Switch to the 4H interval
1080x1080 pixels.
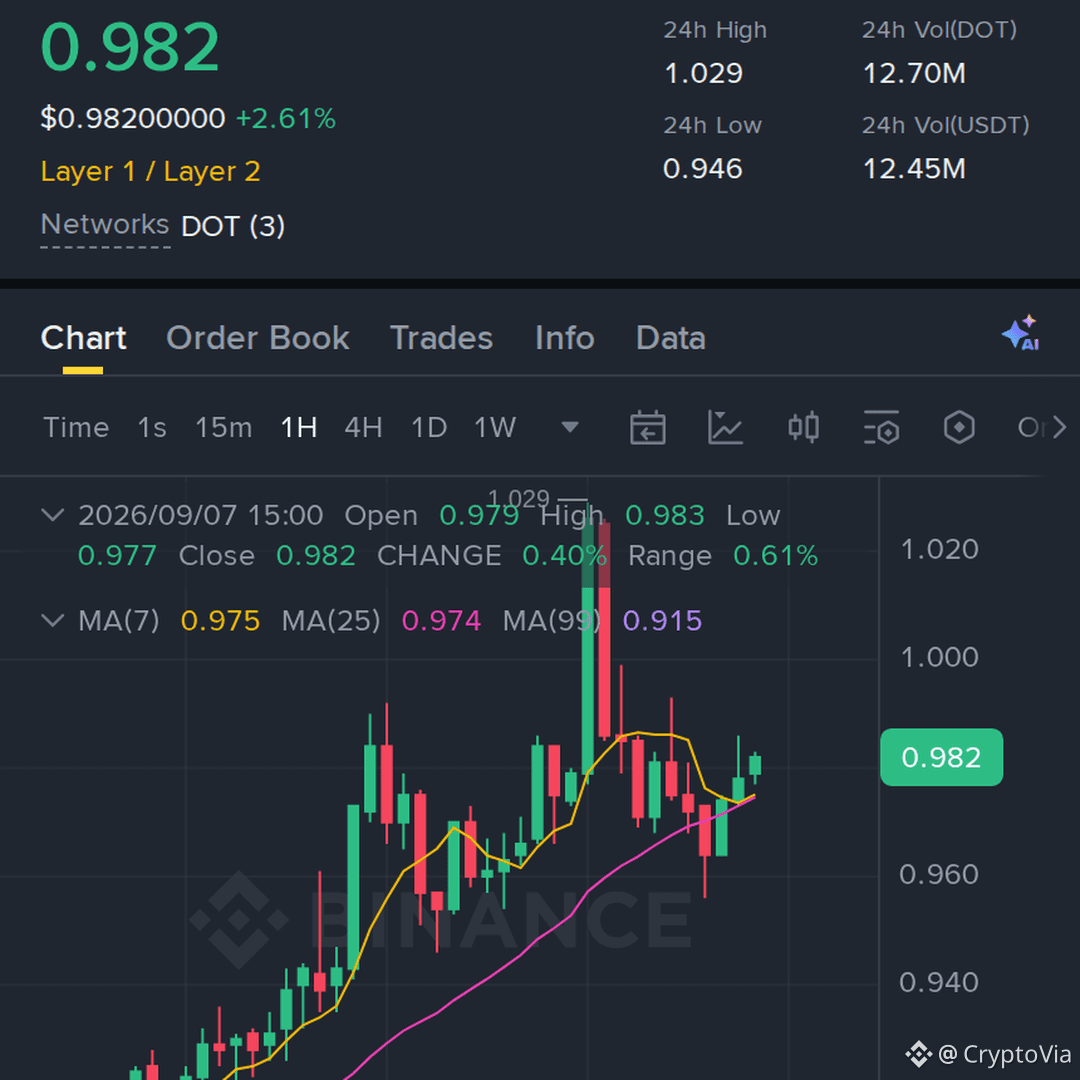coord(363,428)
